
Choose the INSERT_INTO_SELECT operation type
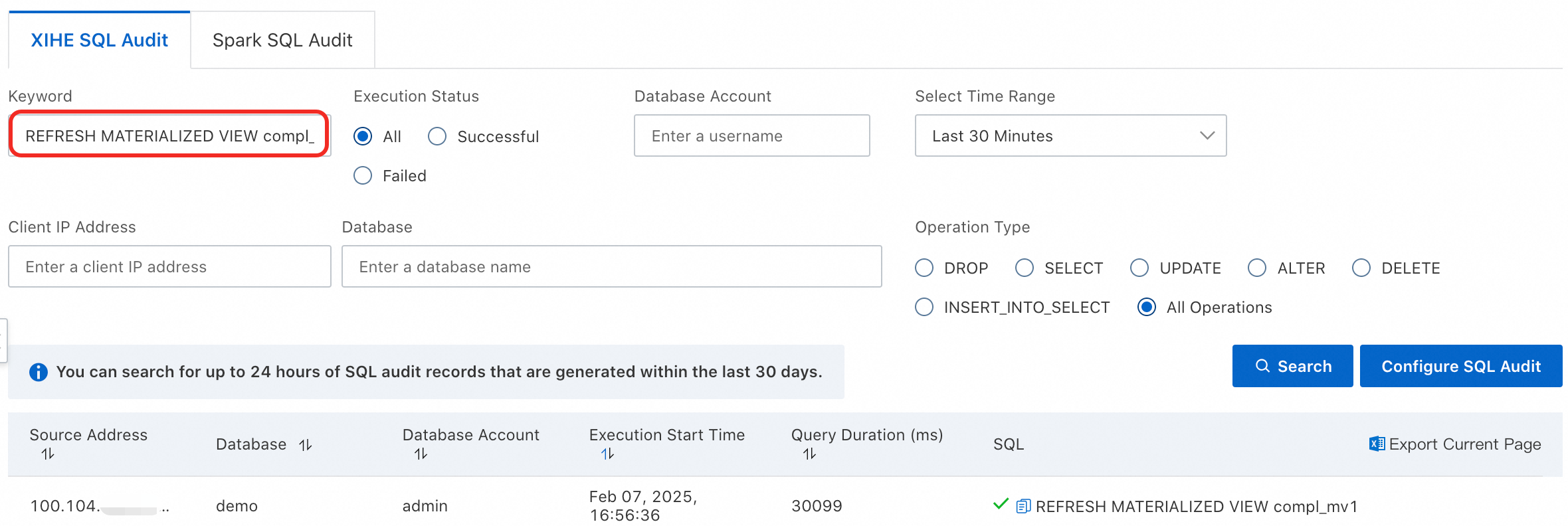click(x=924, y=307)
